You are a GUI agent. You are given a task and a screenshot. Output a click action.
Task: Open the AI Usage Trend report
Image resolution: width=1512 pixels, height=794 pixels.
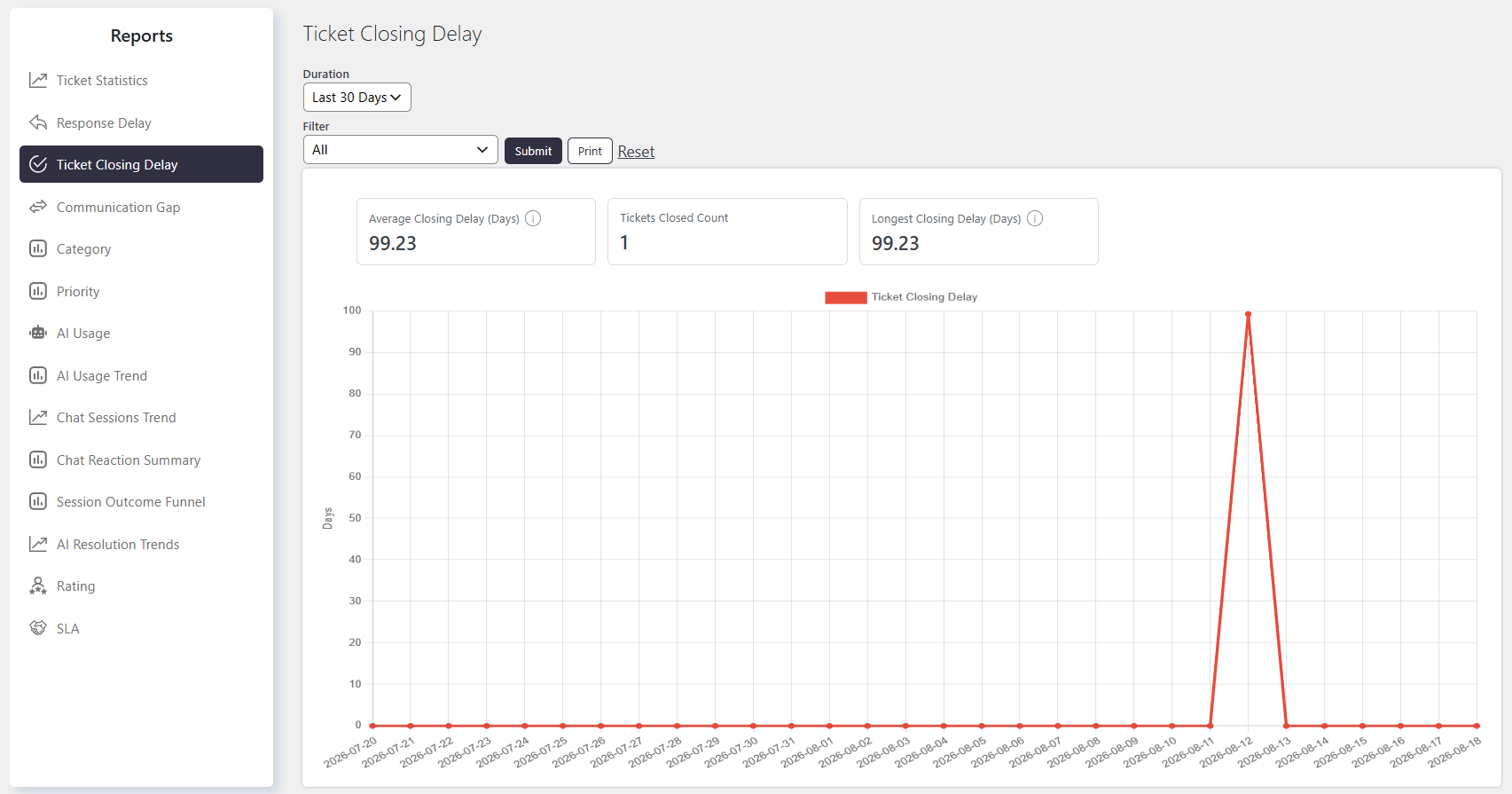[x=141, y=375]
